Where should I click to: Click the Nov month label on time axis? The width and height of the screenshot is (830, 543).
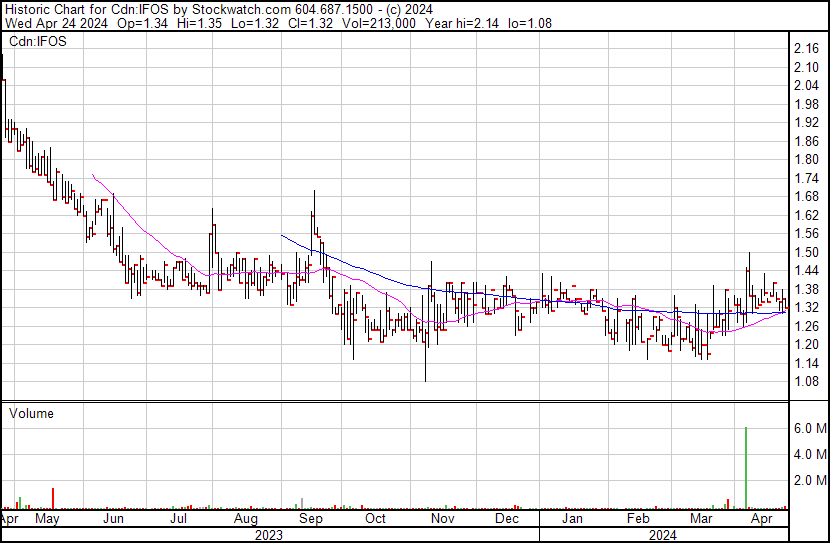tap(442, 519)
